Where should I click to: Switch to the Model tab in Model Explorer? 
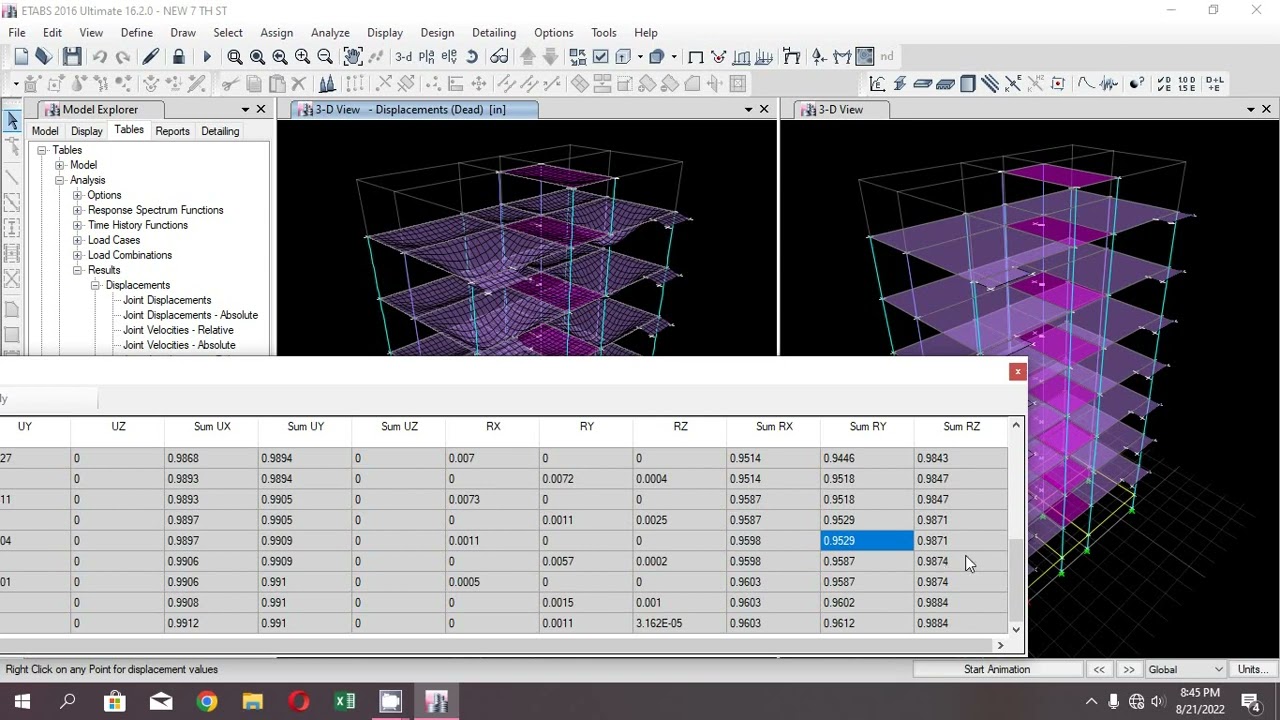pyautogui.click(x=45, y=131)
